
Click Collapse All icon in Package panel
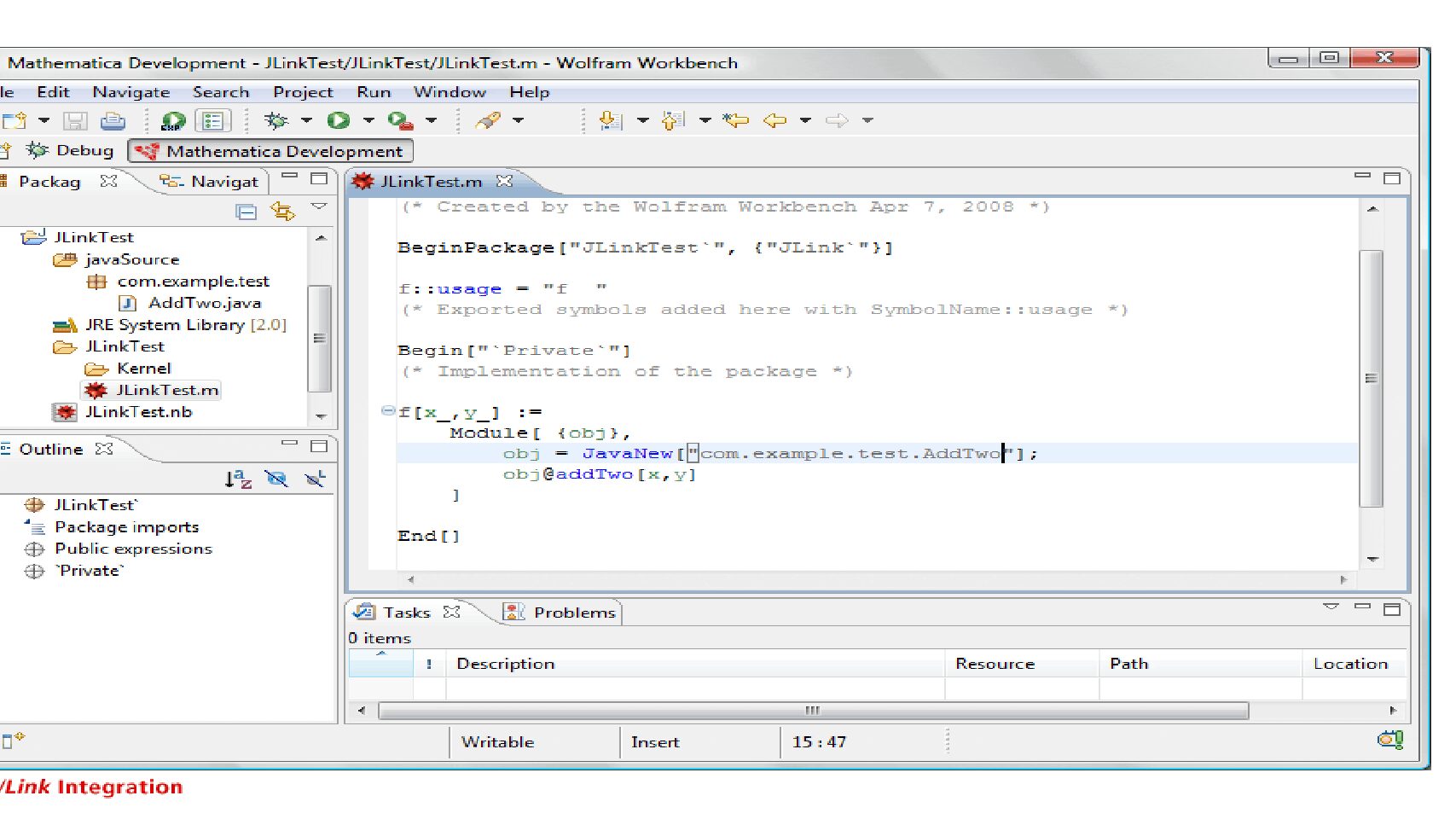(247, 212)
